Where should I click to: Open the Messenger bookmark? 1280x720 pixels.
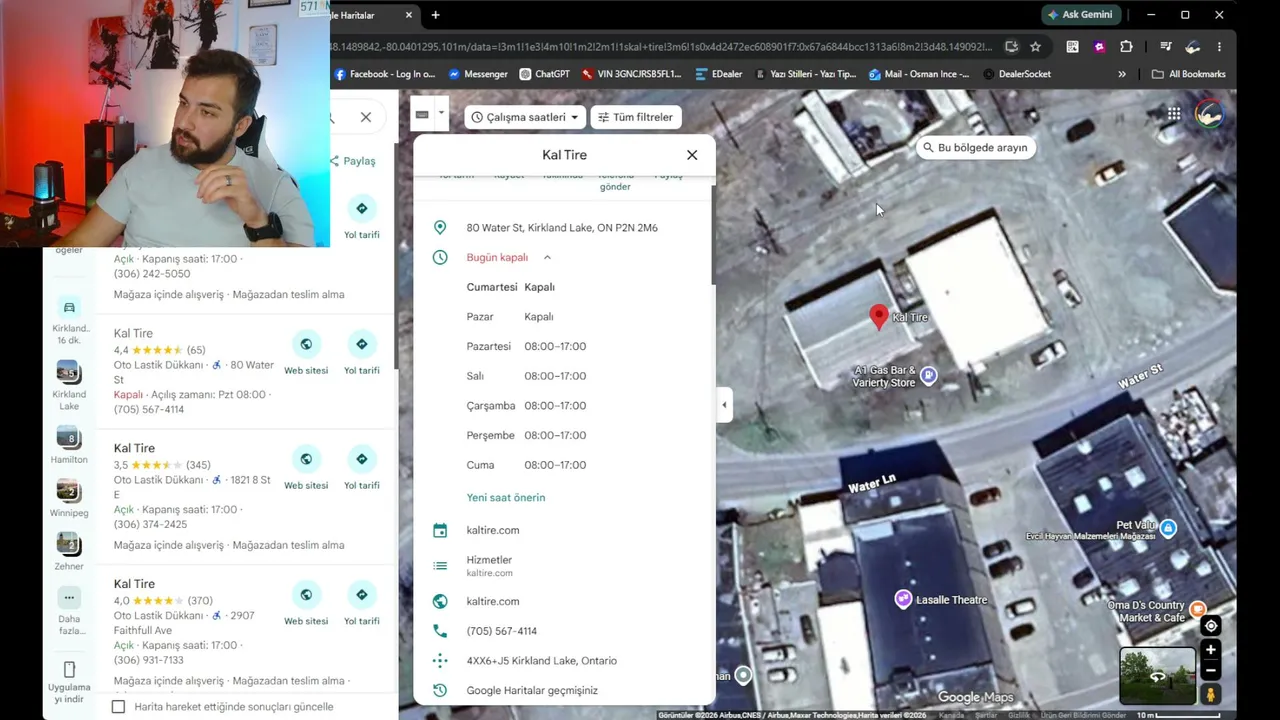coord(478,74)
